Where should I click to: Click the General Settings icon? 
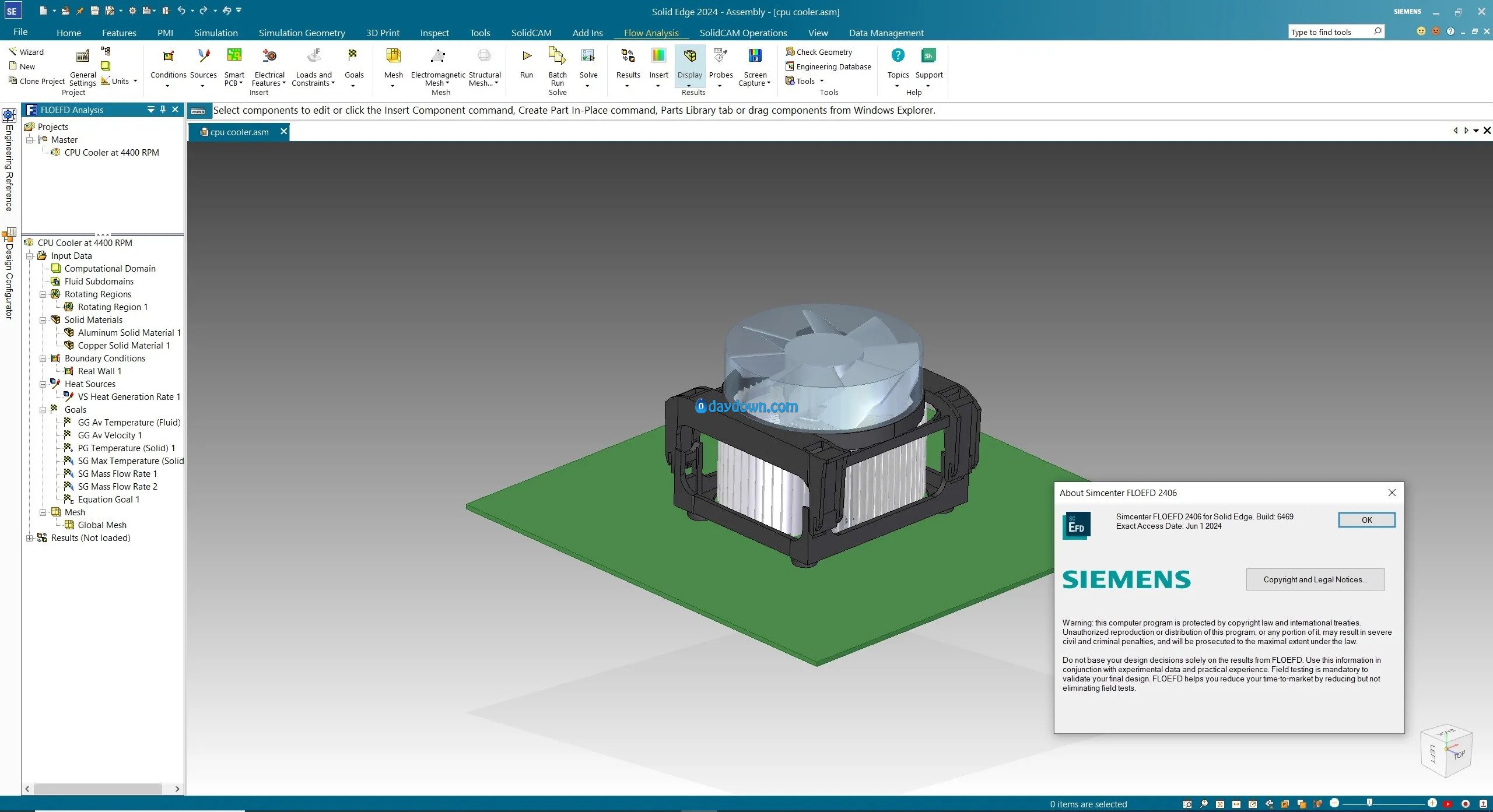click(x=83, y=56)
